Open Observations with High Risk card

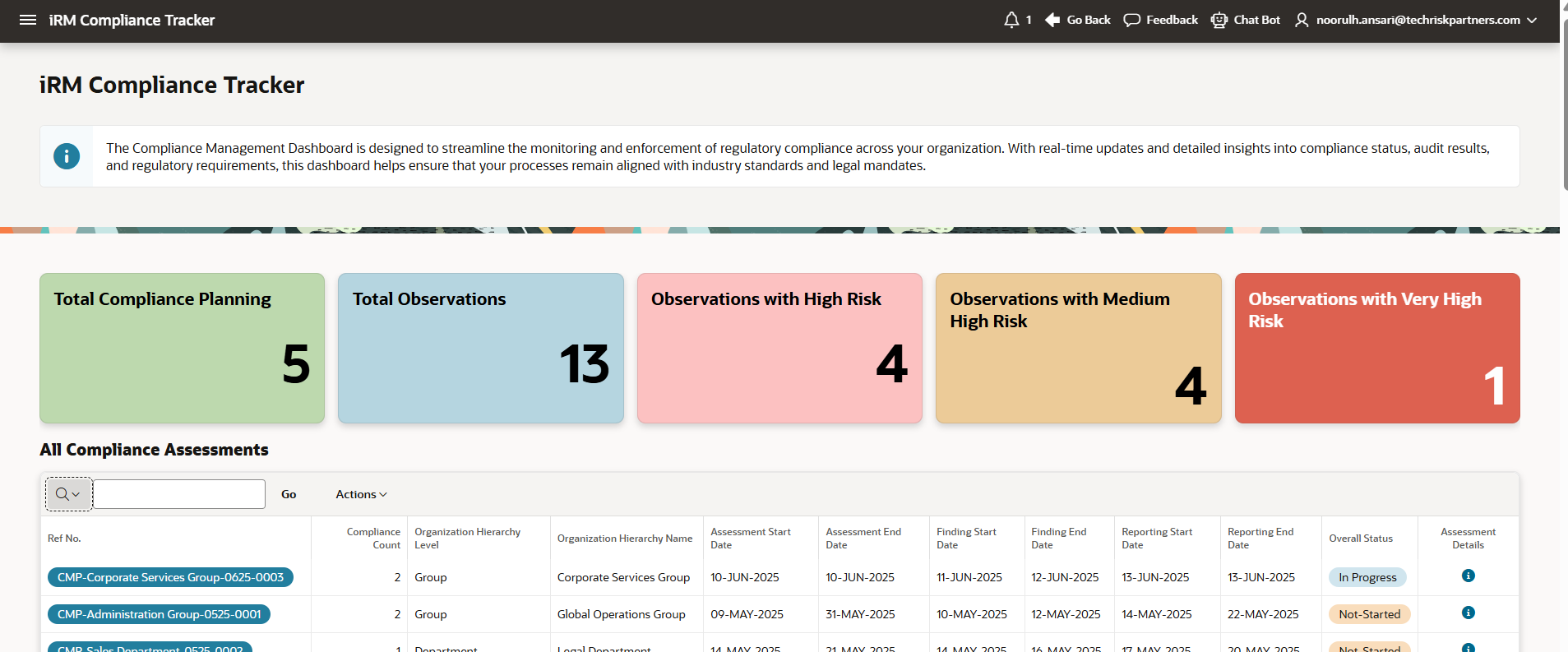(779, 348)
